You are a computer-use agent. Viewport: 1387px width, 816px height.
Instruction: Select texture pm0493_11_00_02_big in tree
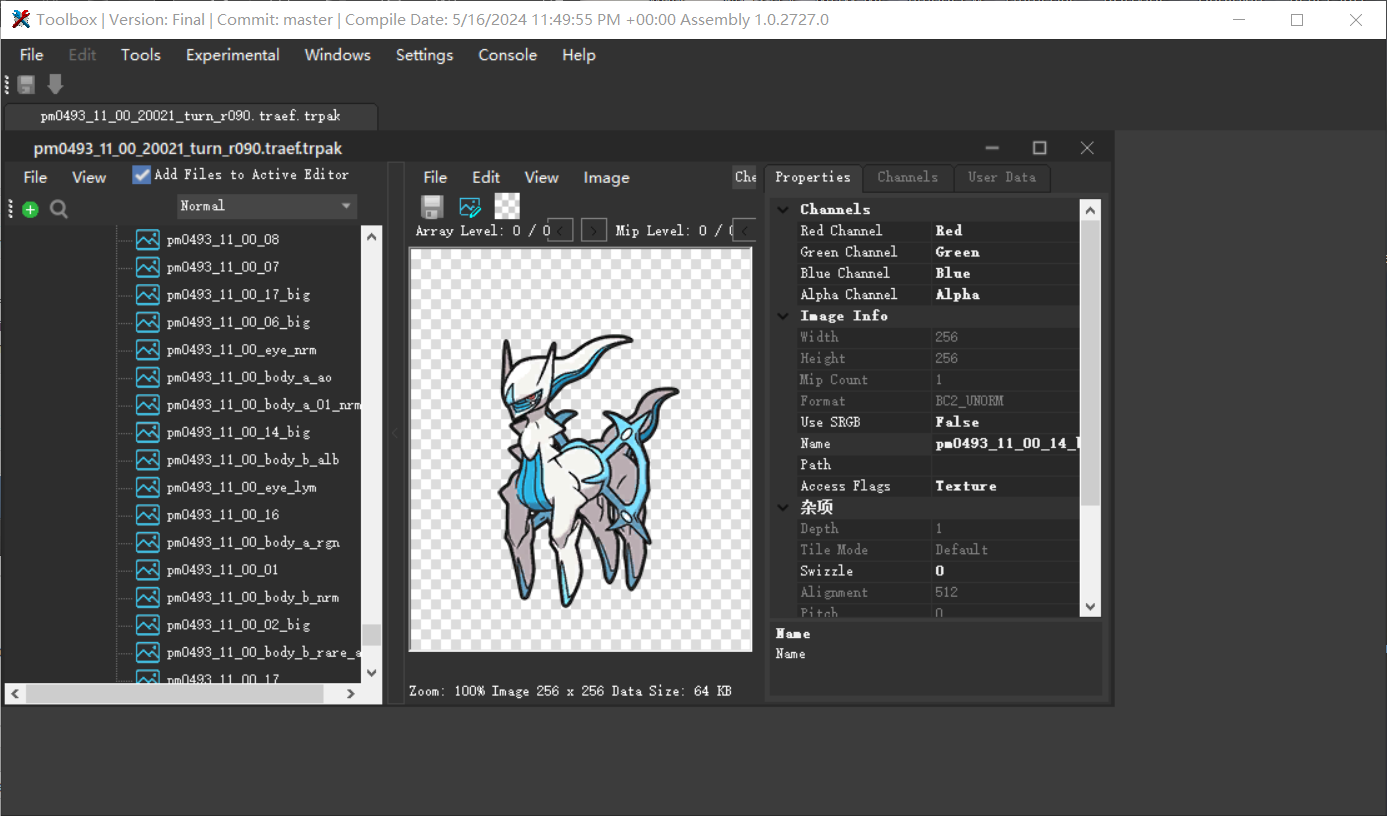[x=239, y=625]
